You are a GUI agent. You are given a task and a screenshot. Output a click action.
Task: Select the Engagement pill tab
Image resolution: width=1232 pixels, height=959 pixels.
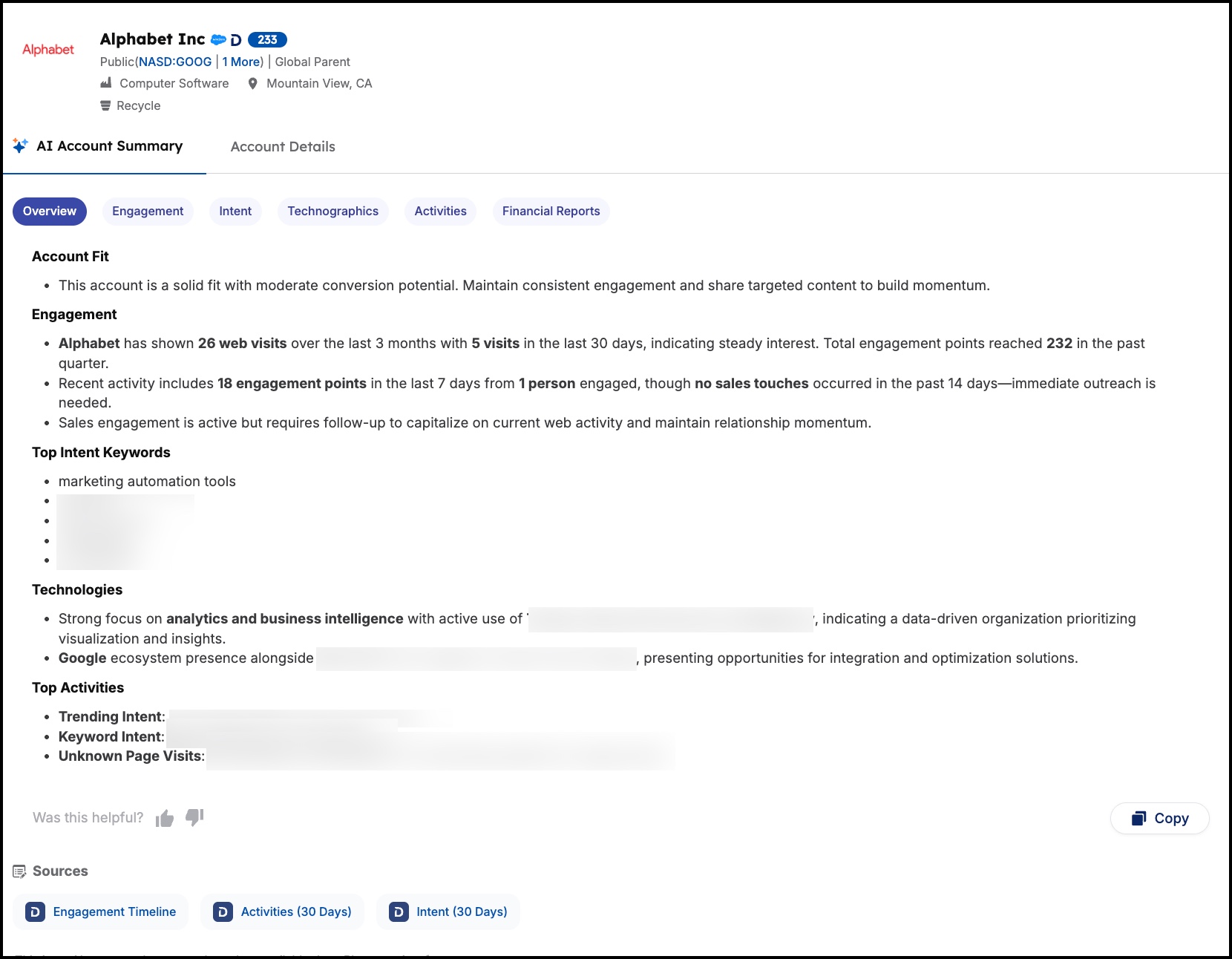pyautogui.click(x=148, y=212)
